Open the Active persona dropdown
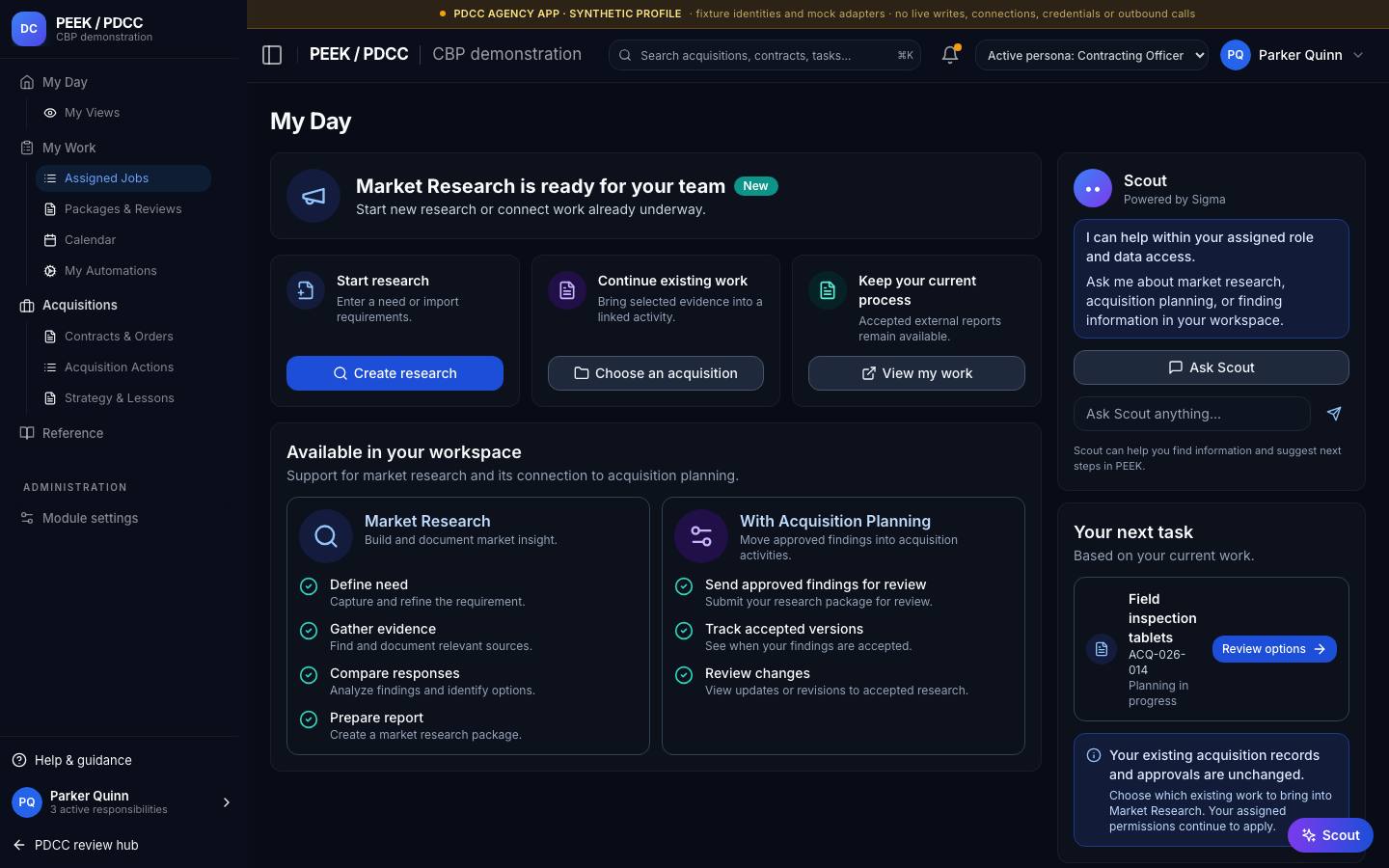This screenshot has width=1389, height=868. click(x=1092, y=55)
